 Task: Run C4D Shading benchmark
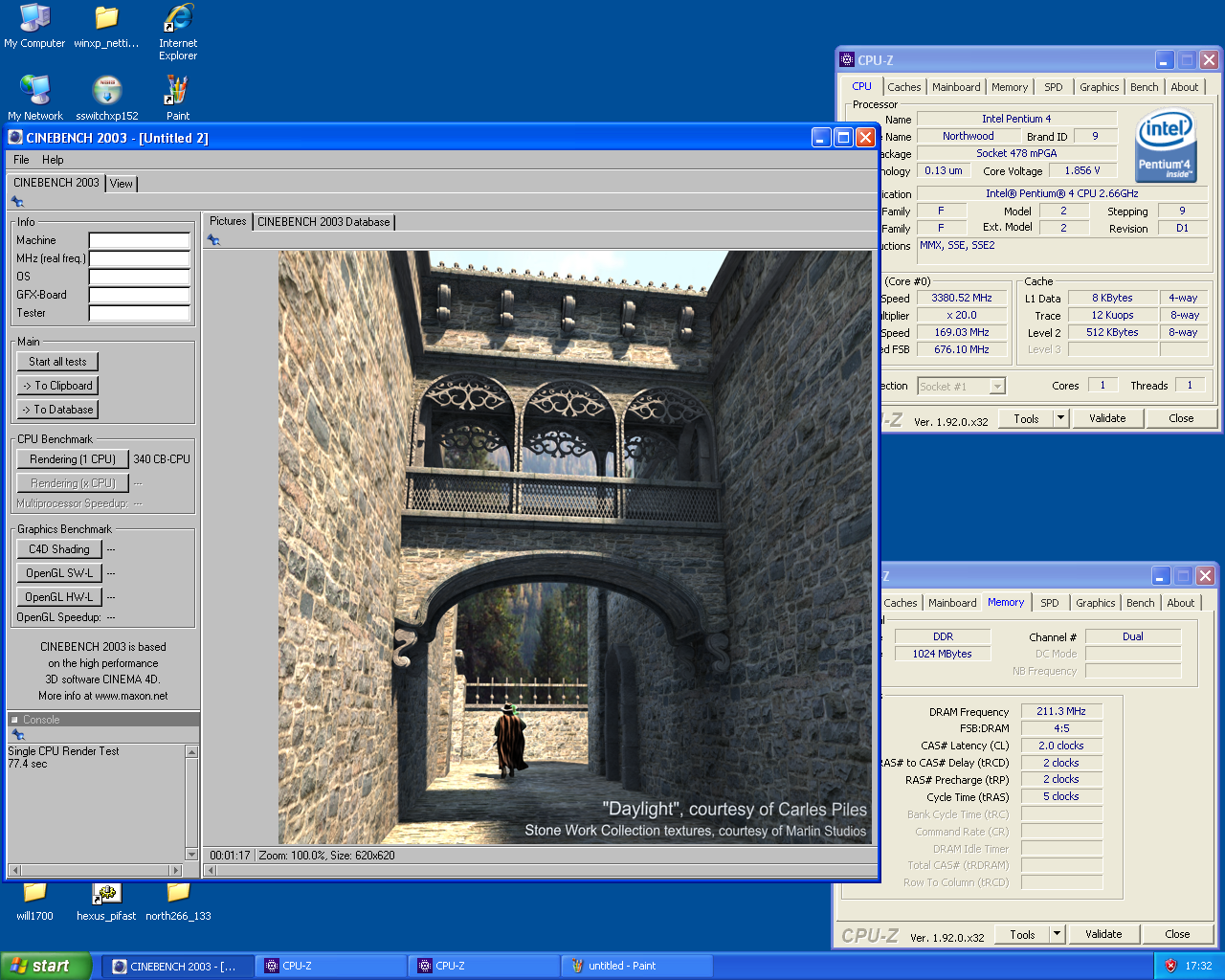tap(59, 549)
